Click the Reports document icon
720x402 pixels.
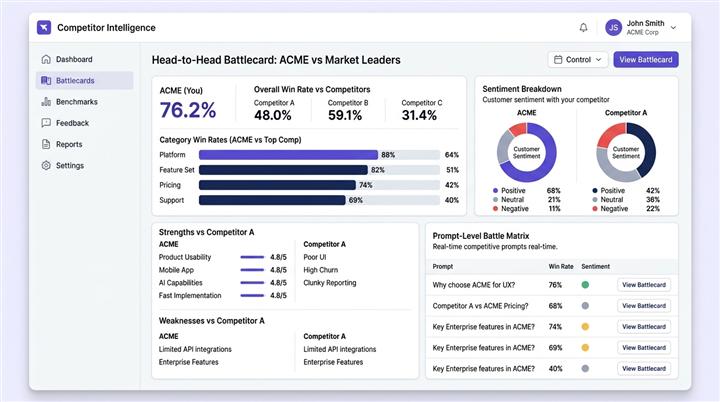(x=46, y=144)
